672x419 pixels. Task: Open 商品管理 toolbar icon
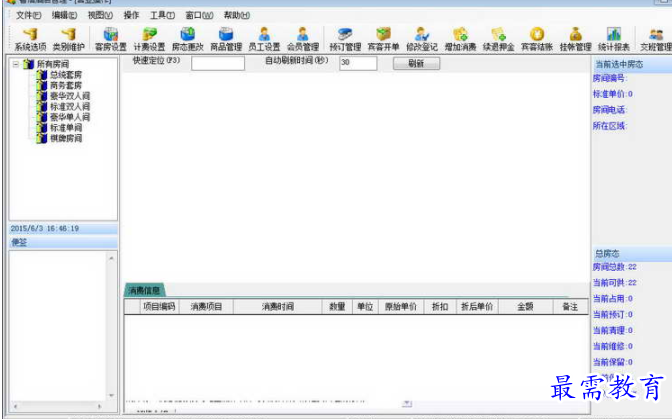tap(226, 39)
